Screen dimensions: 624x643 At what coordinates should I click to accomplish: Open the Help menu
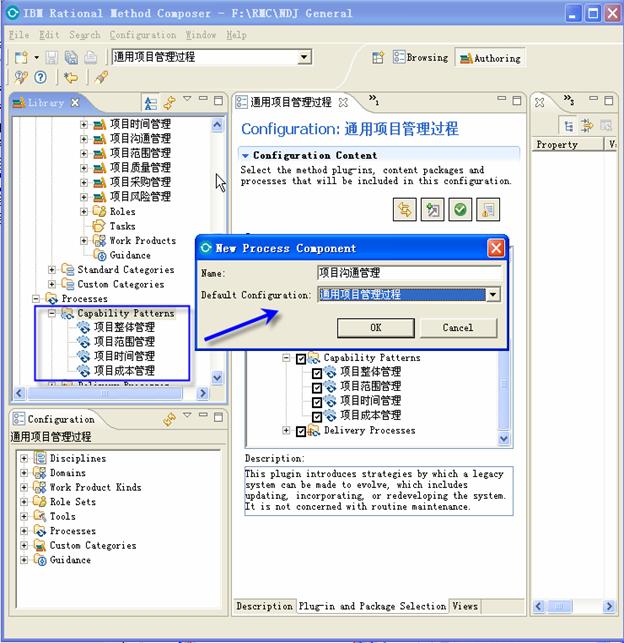(x=237, y=35)
